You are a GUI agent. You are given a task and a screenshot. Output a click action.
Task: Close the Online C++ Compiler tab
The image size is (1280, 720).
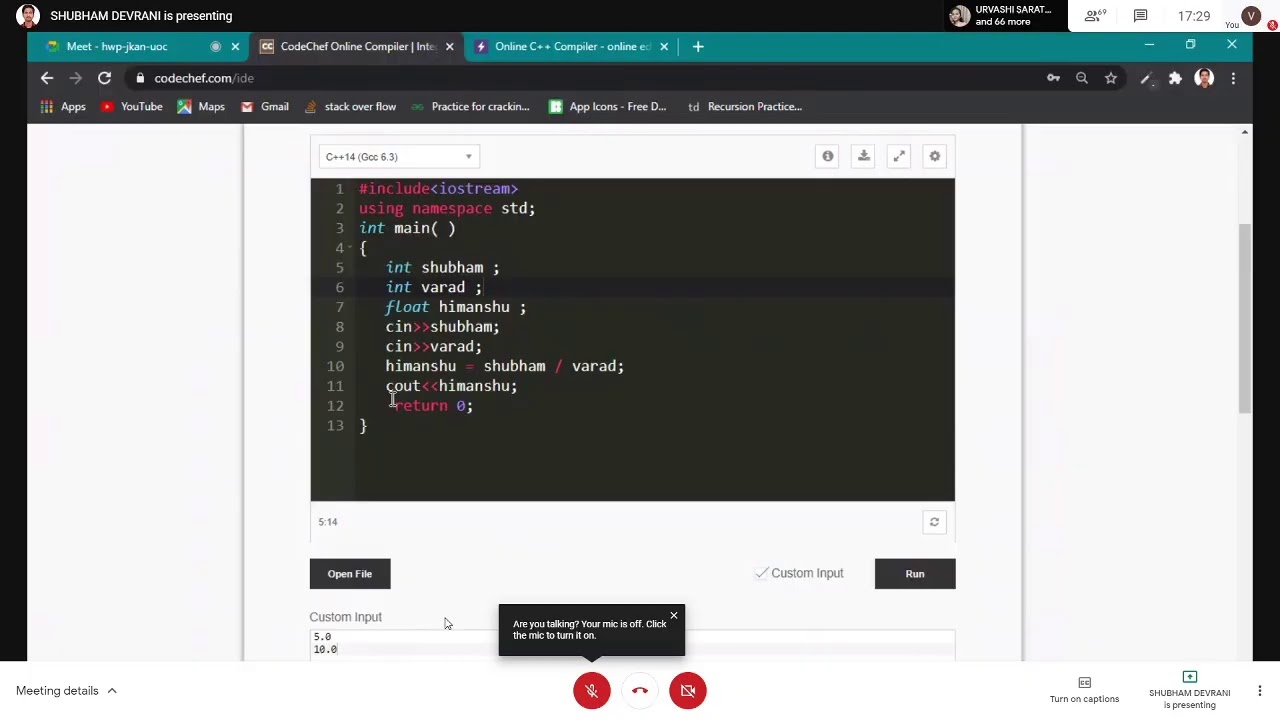pyautogui.click(x=664, y=46)
